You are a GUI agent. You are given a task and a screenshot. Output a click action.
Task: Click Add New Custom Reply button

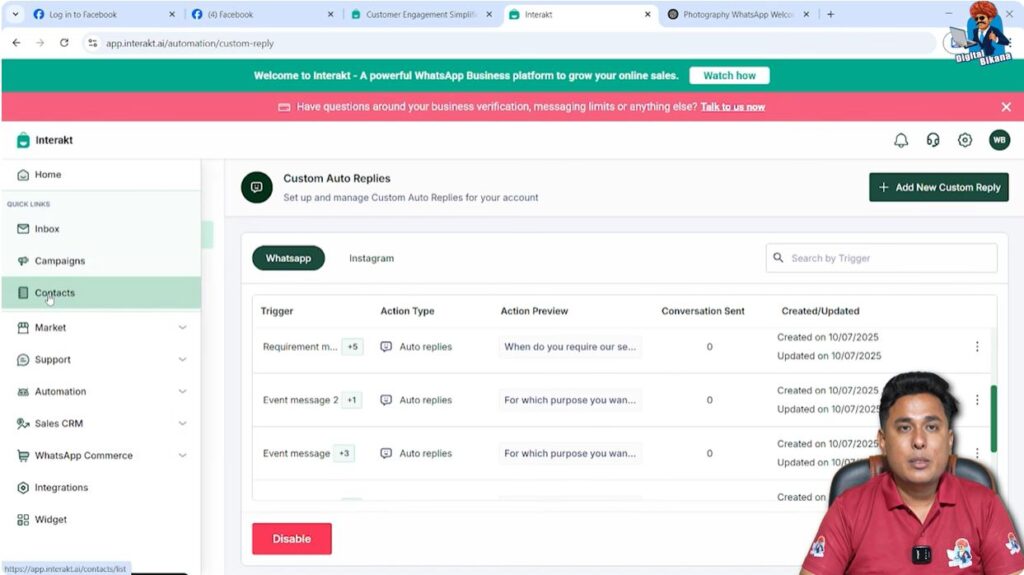point(938,187)
